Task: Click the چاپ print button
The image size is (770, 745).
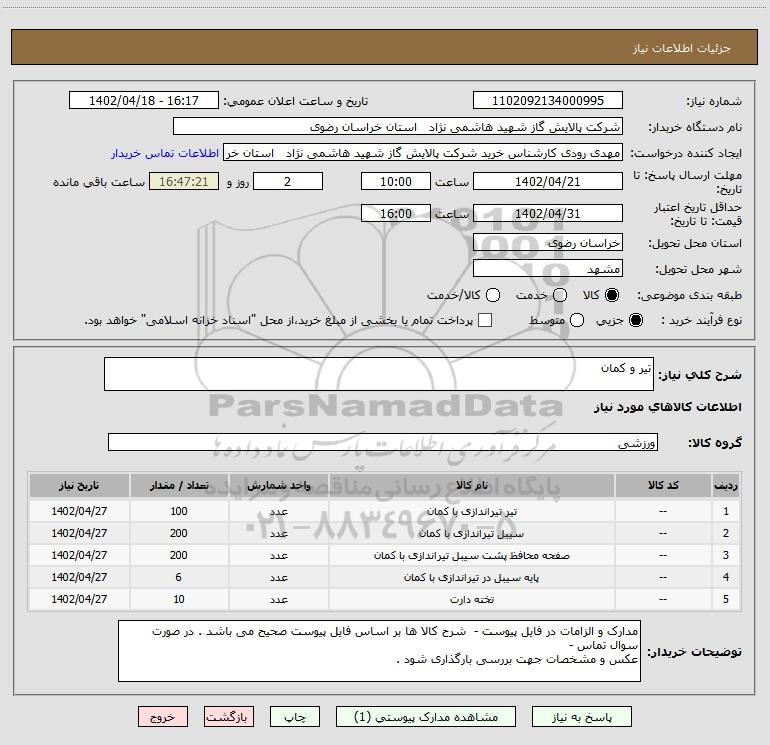Action: tap(295, 717)
